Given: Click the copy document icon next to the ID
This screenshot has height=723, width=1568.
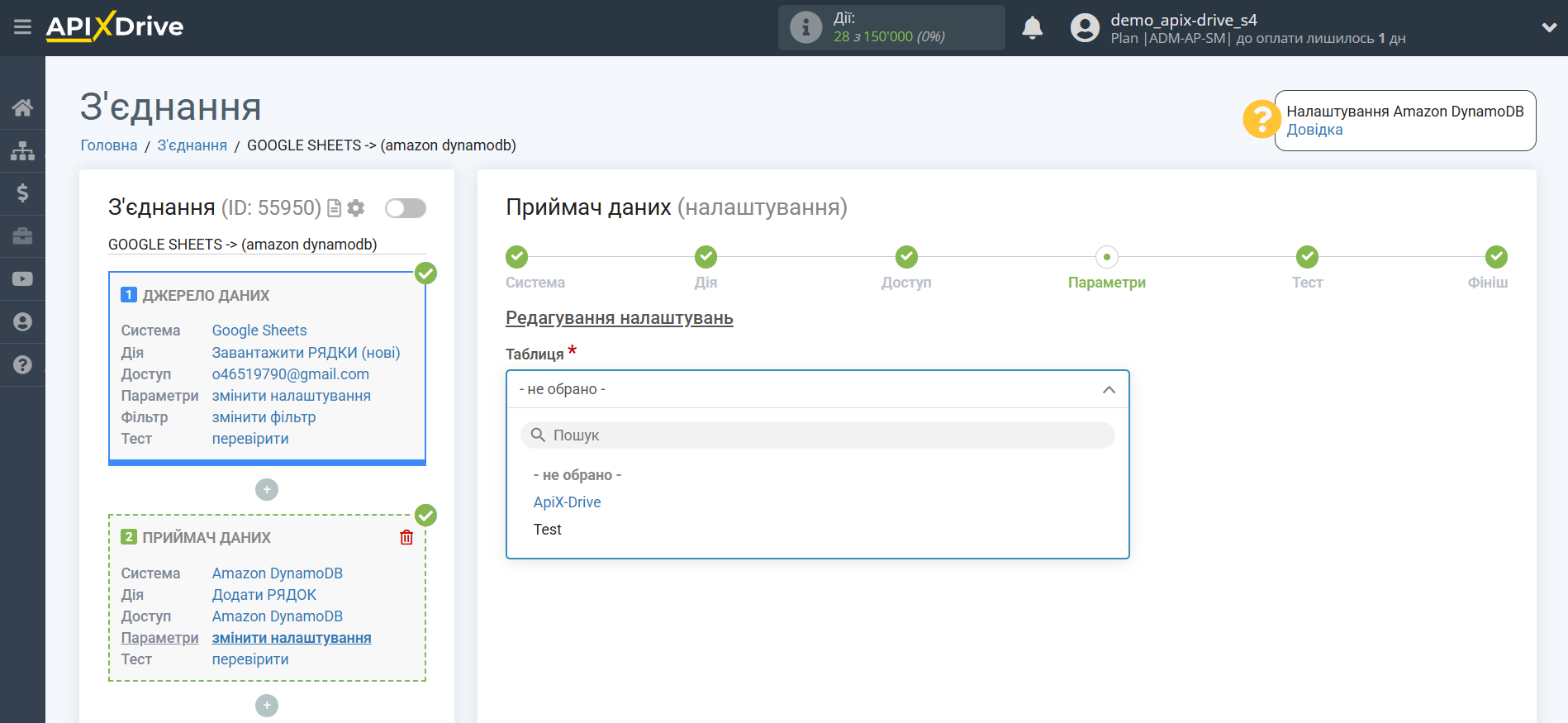Looking at the screenshot, I should click(x=335, y=208).
